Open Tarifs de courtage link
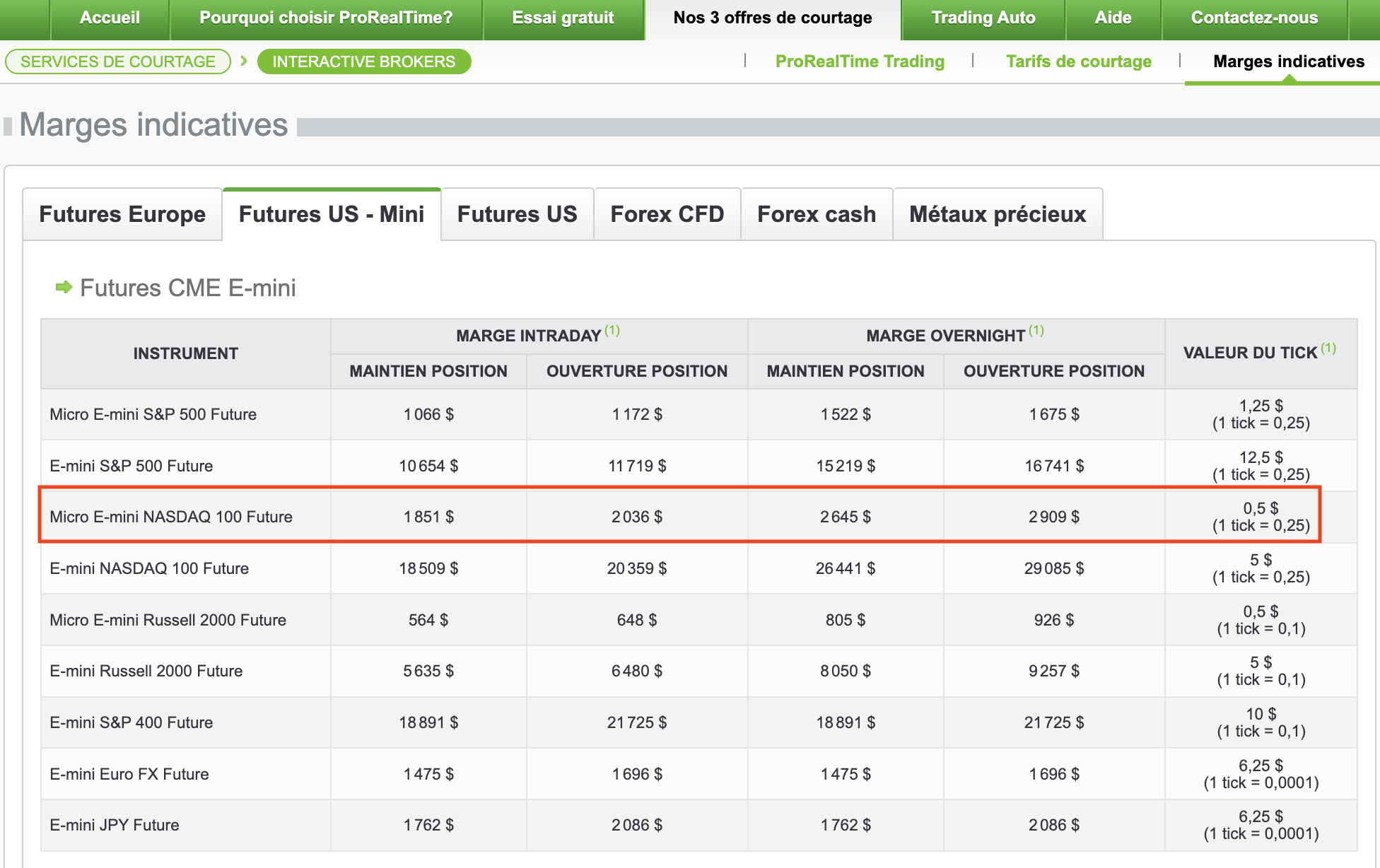Image resolution: width=1380 pixels, height=868 pixels. (1078, 61)
